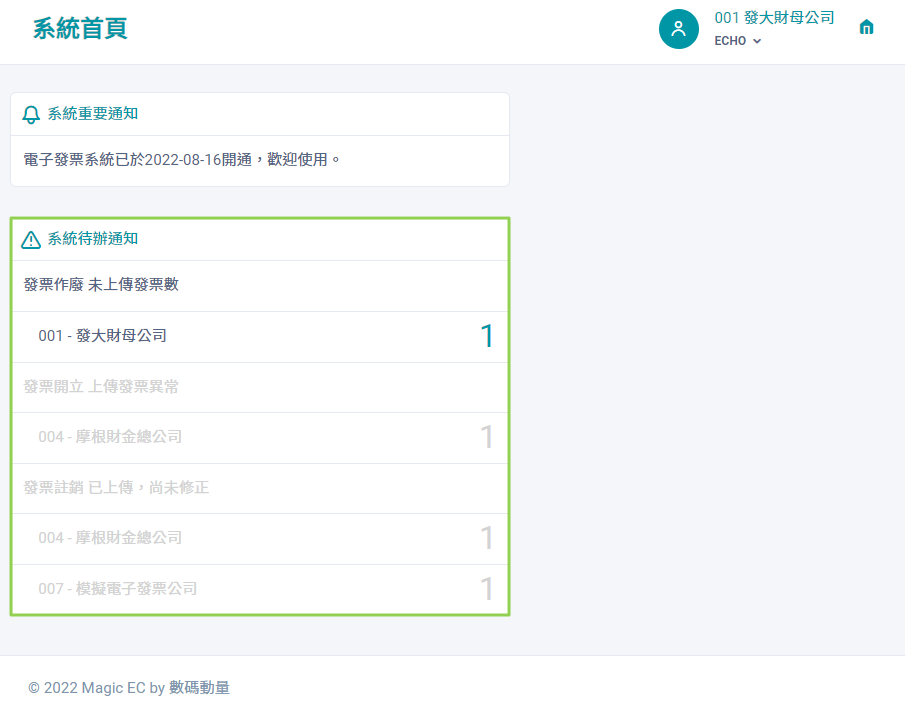Click the warning triangle pending icon
The height and width of the screenshot is (716, 905).
[x=31, y=239]
